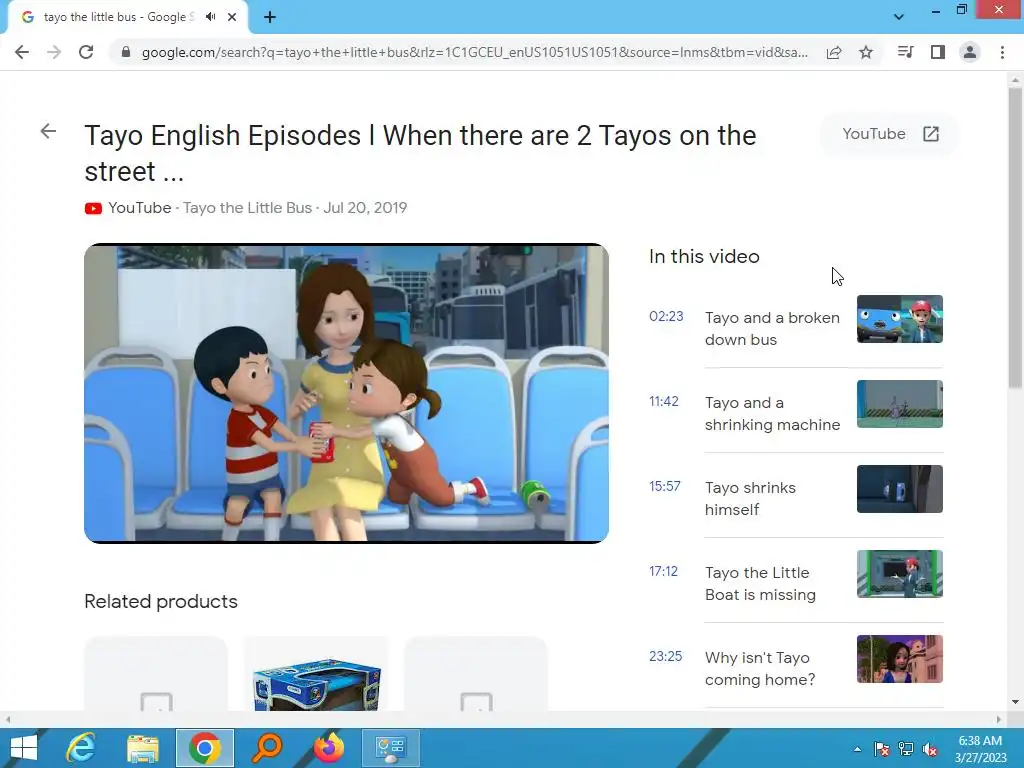Open the clock showing 6:38 AM
1024x768 pixels.
(x=980, y=749)
